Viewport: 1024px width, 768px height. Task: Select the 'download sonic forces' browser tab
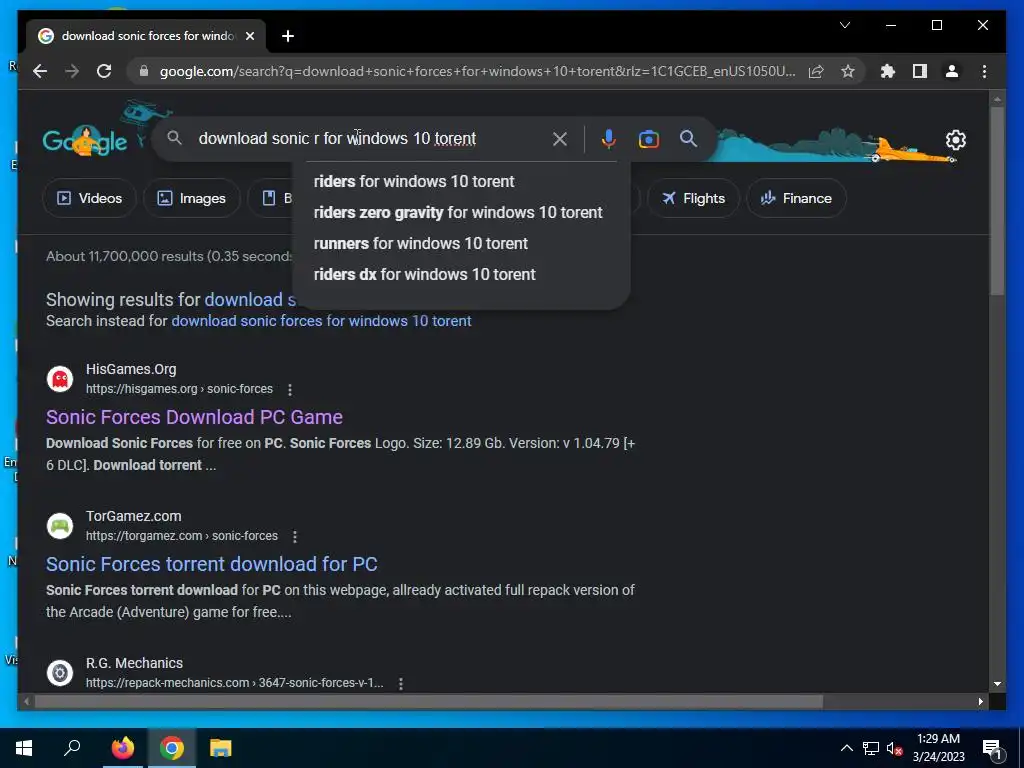point(146,36)
